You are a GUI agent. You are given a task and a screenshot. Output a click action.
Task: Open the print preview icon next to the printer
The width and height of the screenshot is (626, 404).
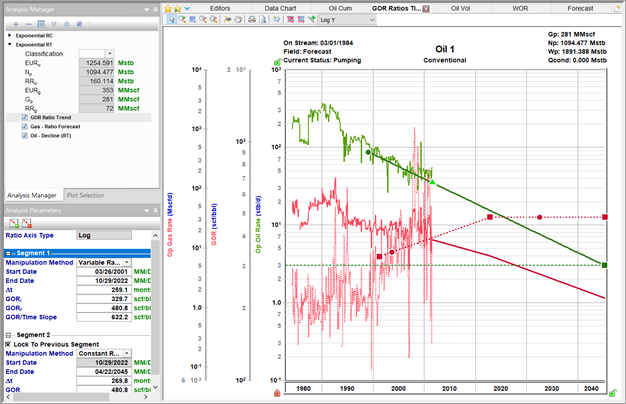pos(263,19)
